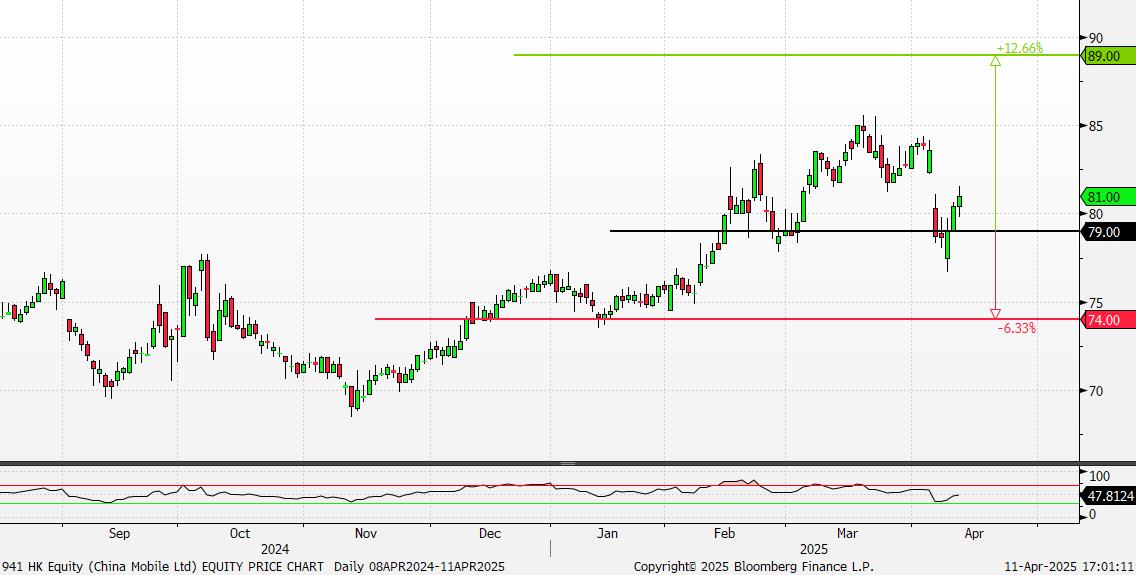
Task: Click the RSI axis 100 label
Action: 1099,476
